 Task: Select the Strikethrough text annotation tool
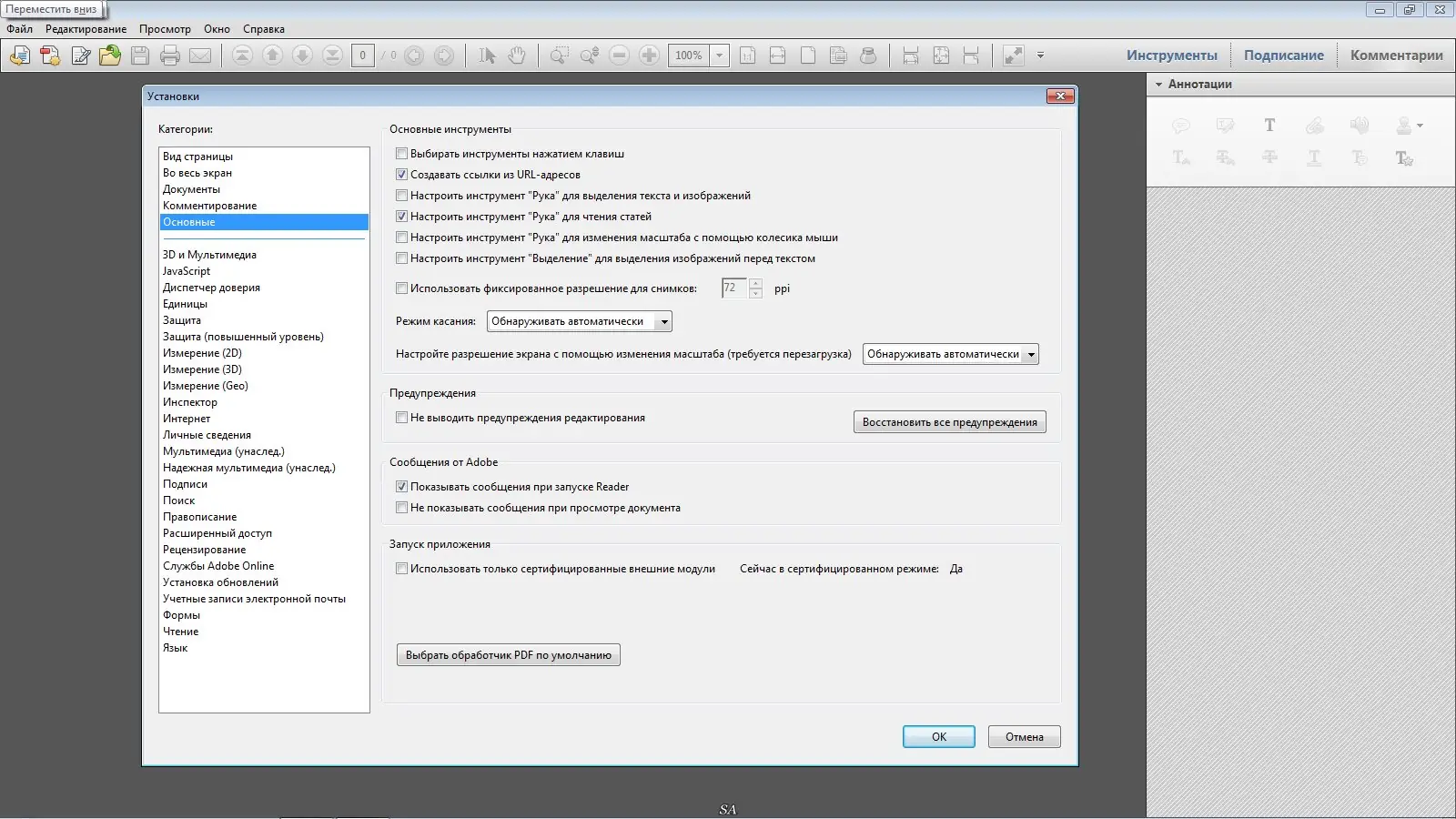tap(1269, 157)
